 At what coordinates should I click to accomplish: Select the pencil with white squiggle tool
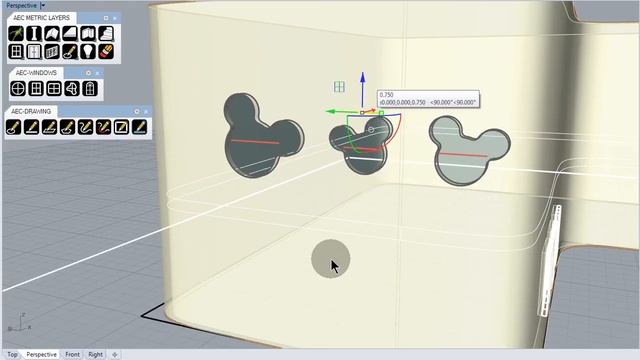pos(85,127)
